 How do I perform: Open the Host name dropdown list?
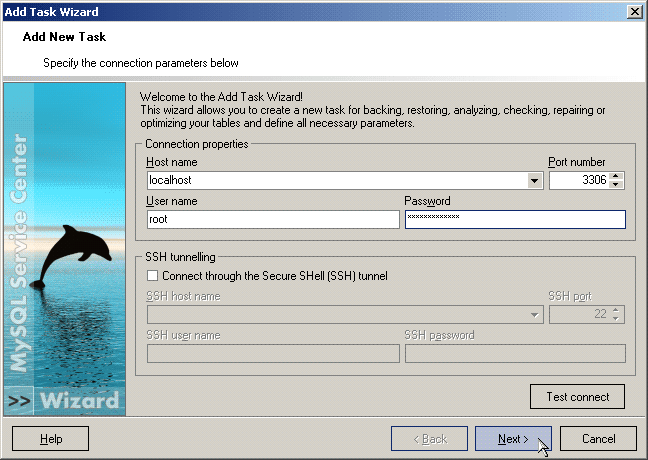click(534, 181)
